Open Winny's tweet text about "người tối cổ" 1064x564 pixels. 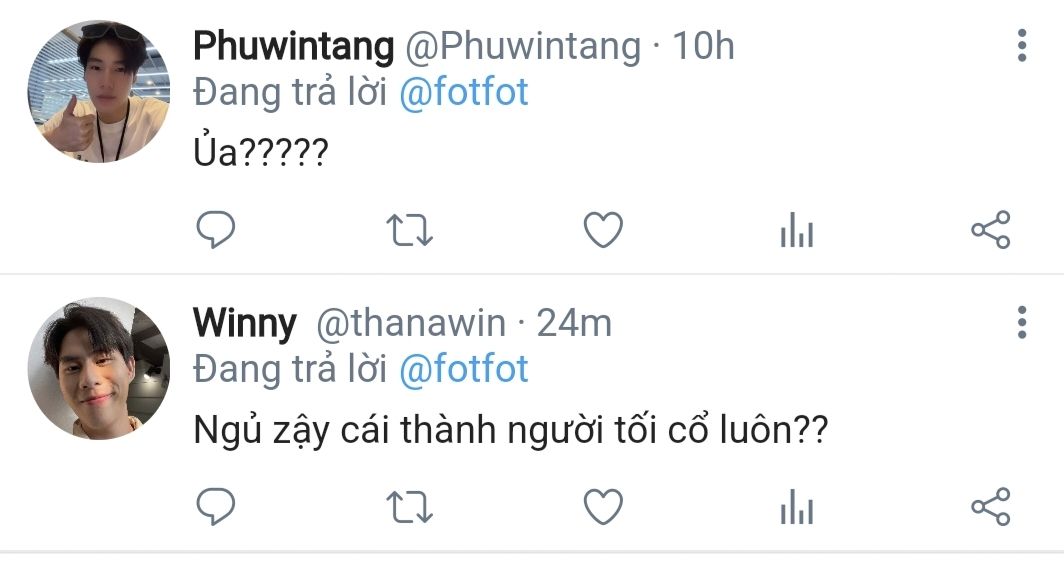click(x=509, y=432)
